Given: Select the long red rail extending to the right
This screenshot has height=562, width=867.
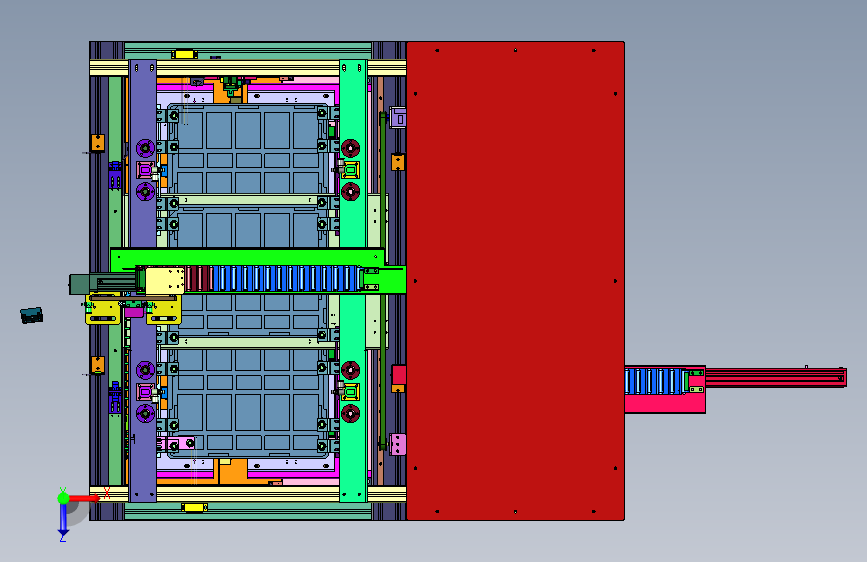Looking at the screenshot, I should (x=775, y=377).
